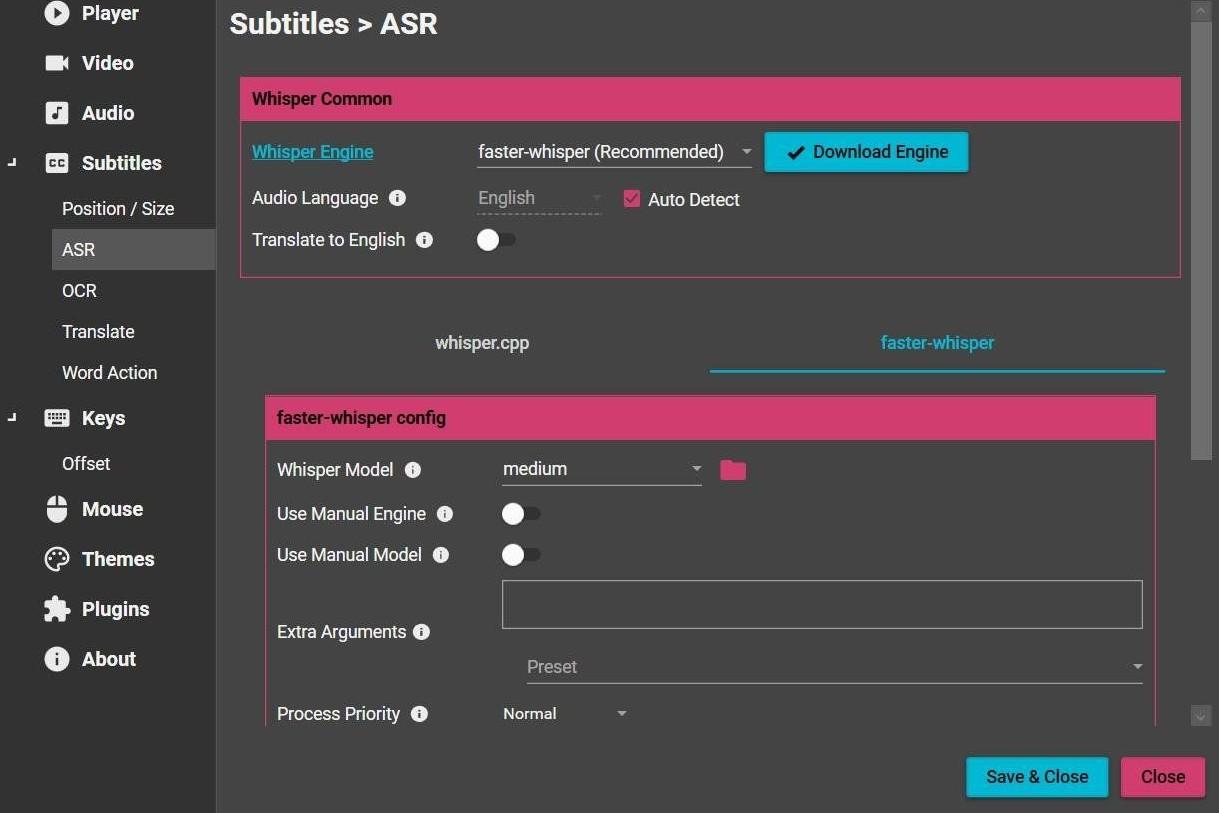
Task: Open Mouse settings via mouse icon
Action: (x=57, y=509)
